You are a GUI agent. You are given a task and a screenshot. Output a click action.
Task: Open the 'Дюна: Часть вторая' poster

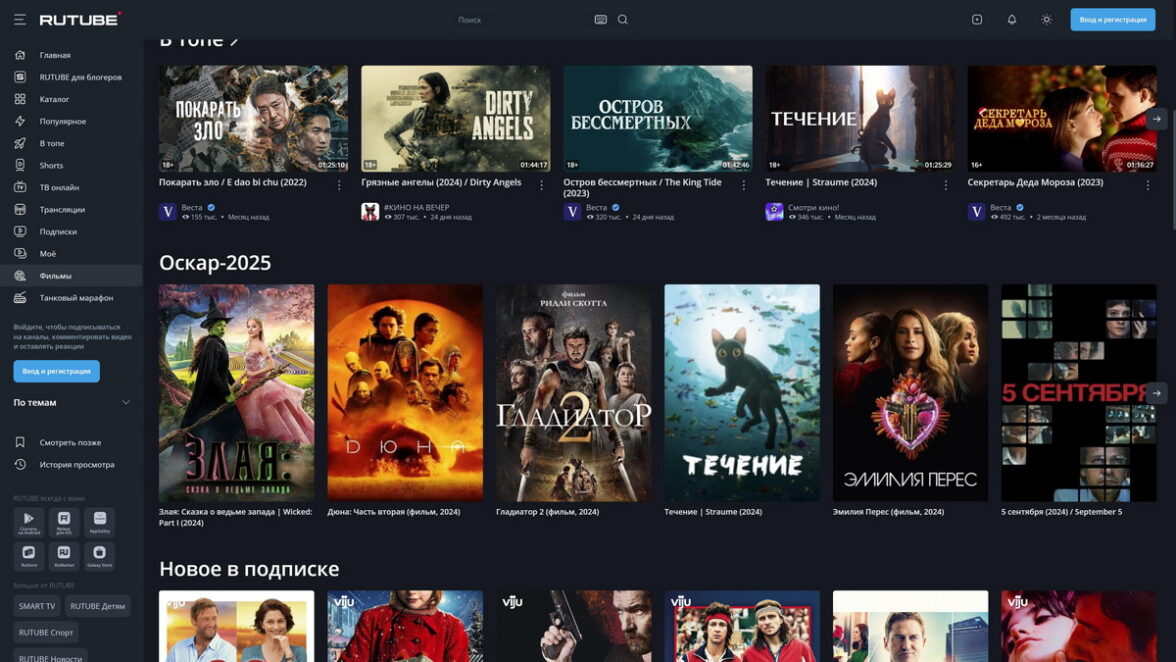tap(405, 392)
